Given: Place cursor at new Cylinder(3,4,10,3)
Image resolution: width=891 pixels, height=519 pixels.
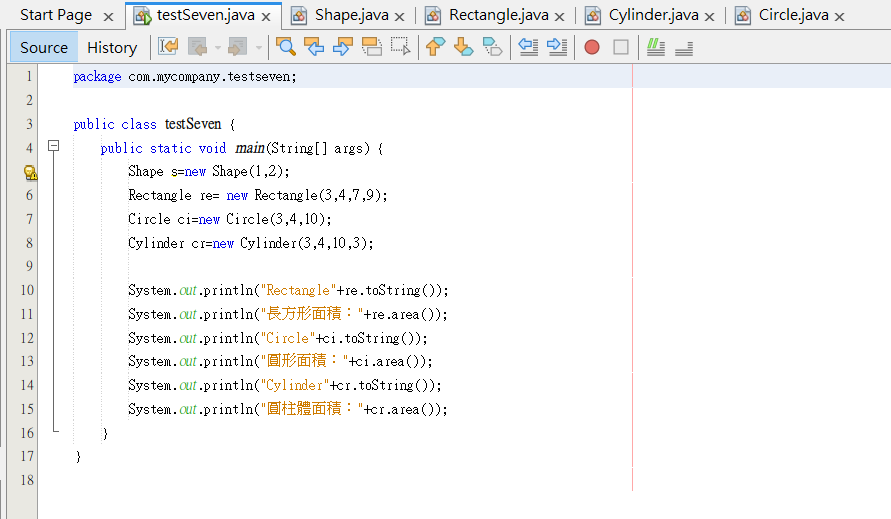Looking at the screenshot, I should 293,243.
